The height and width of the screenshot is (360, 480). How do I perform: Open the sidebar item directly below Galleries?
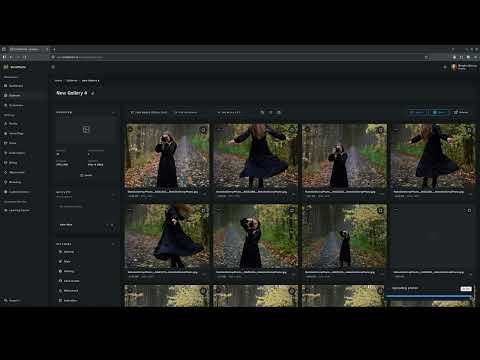point(23,105)
